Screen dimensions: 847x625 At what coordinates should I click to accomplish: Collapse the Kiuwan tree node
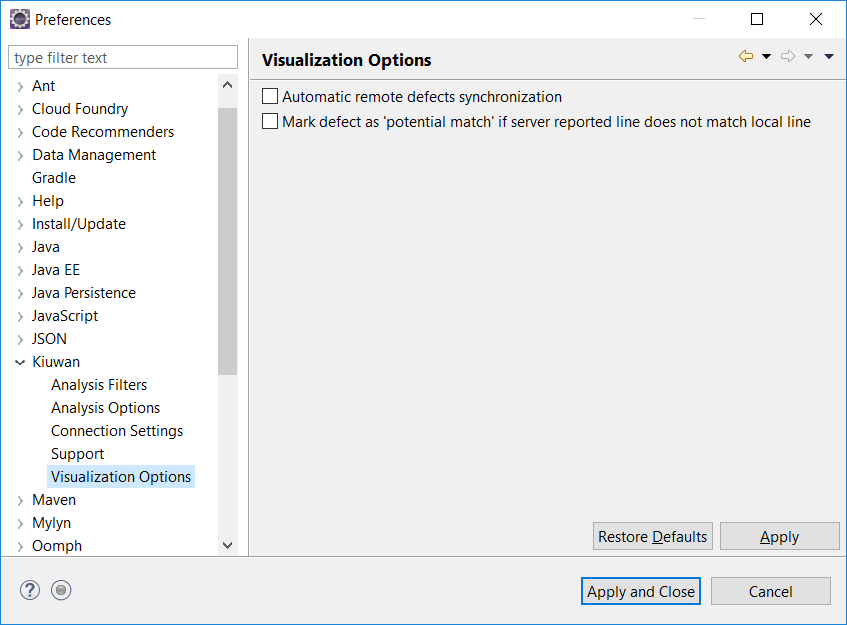pyautogui.click(x=20, y=361)
